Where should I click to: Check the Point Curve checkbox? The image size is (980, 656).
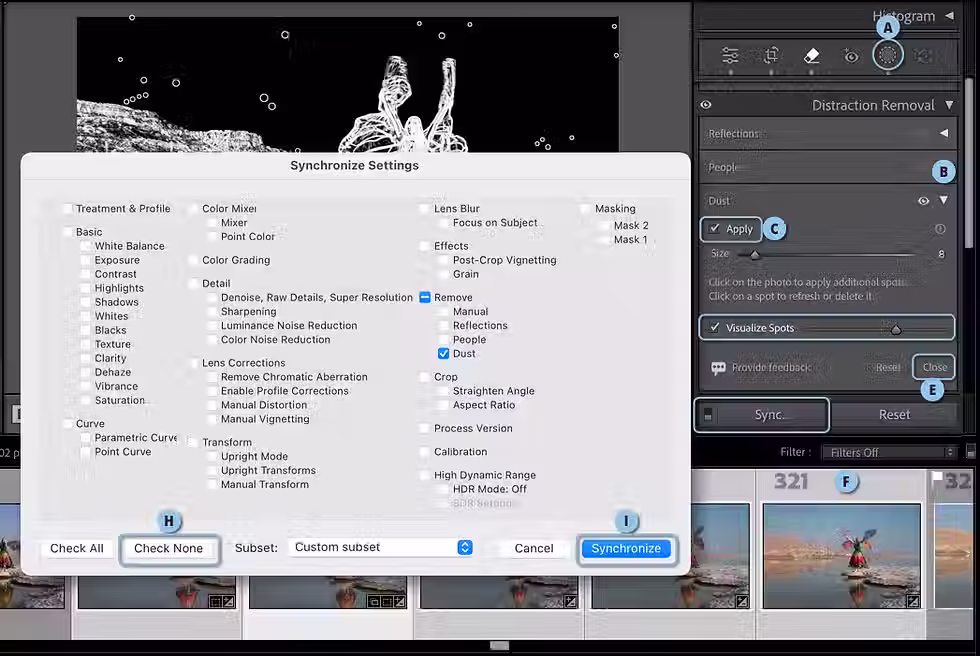pyautogui.click(x=86, y=452)
